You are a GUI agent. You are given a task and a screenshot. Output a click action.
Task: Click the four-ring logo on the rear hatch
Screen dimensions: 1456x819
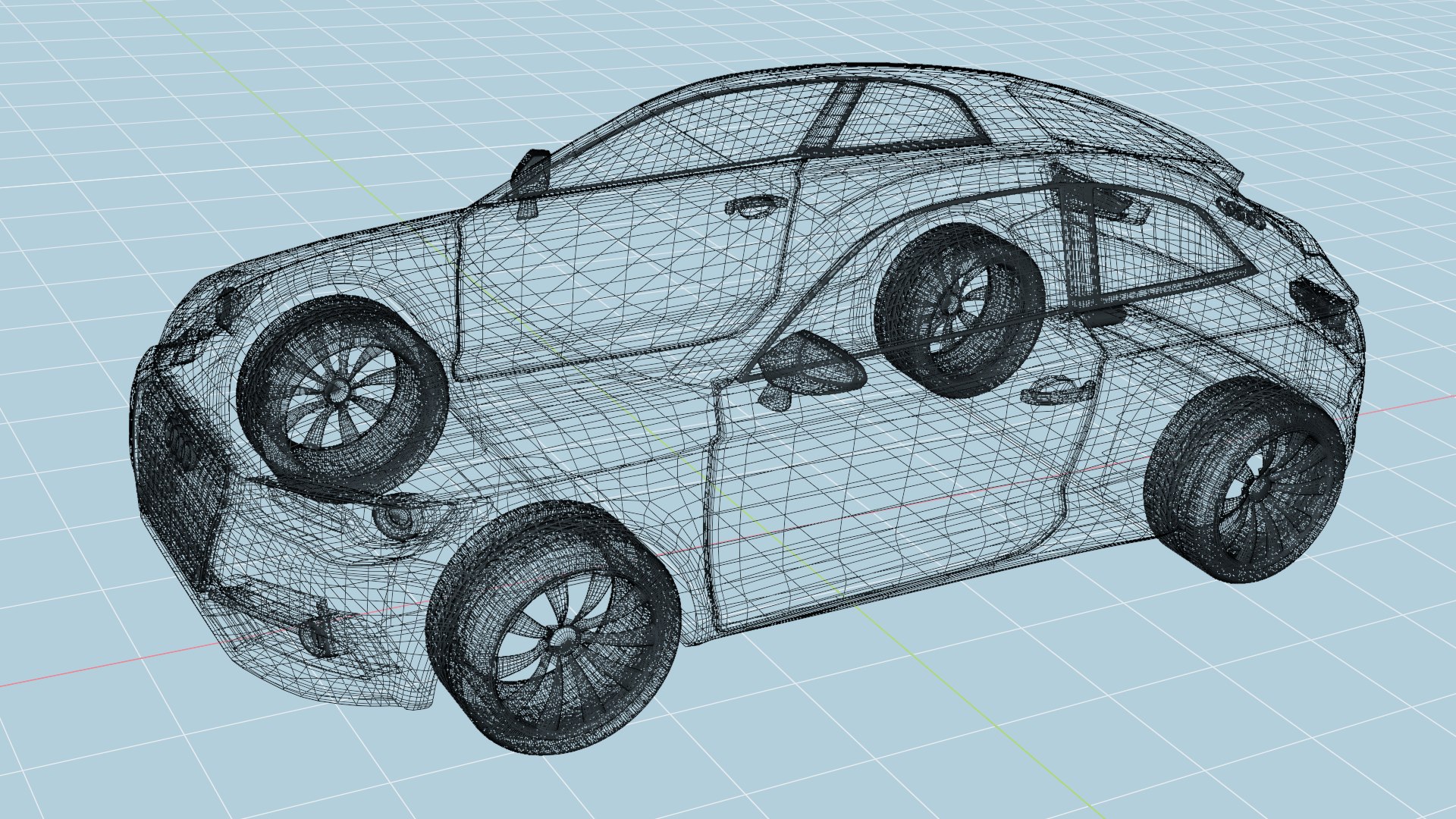(x=1241, y=214)
